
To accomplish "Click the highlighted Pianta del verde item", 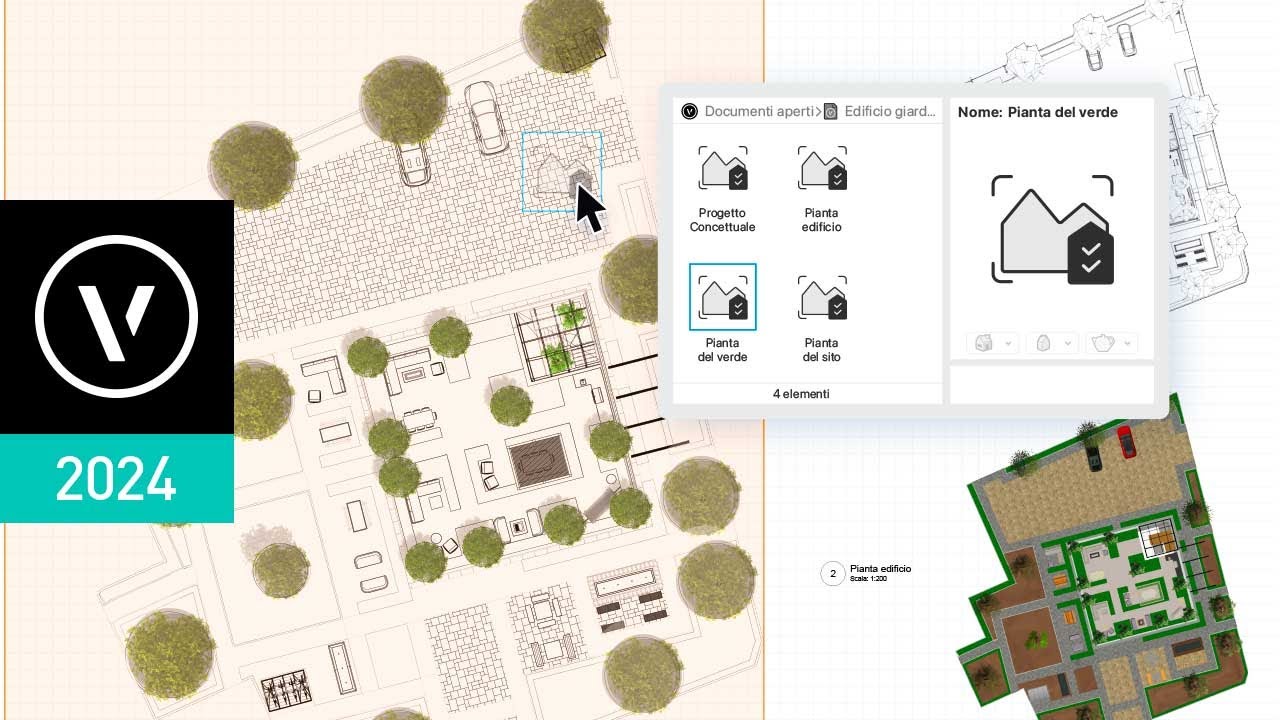I will click(722, 313).
